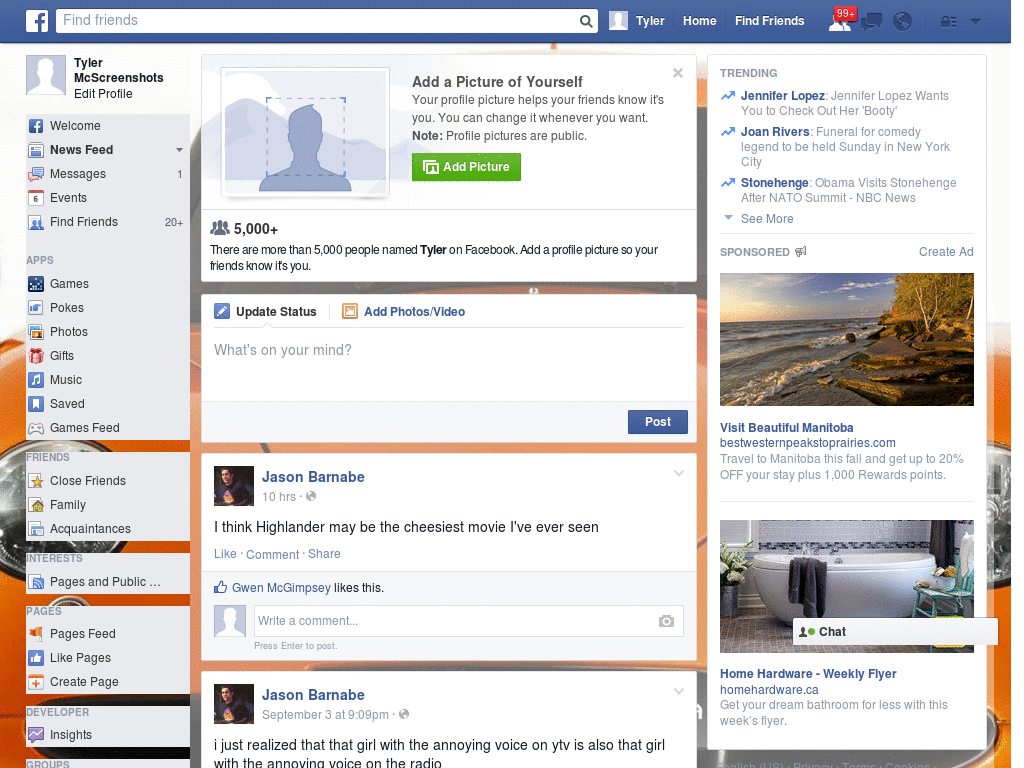Click the What's on your mind box
This screenshot has height=768, width=1024.
[x=449, y=366]
